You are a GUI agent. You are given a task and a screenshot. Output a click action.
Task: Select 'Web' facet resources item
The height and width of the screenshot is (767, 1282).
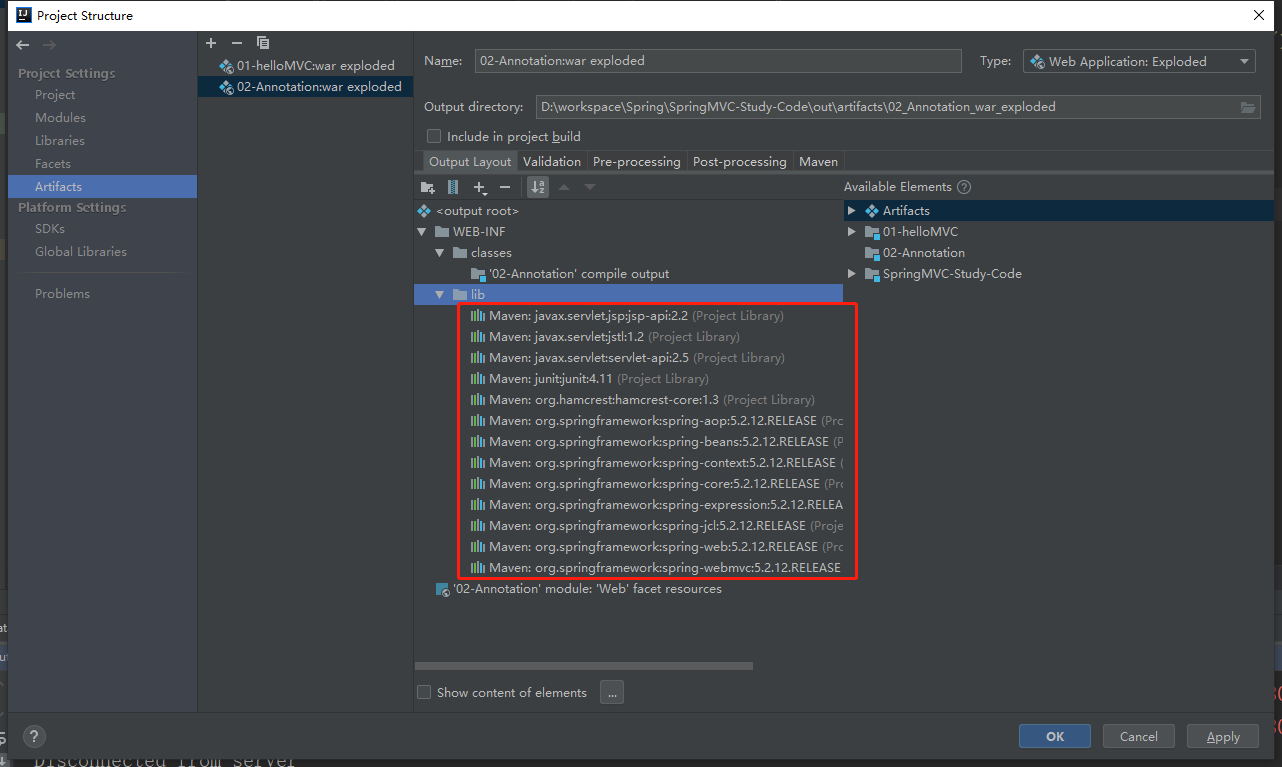coord(578,589)
